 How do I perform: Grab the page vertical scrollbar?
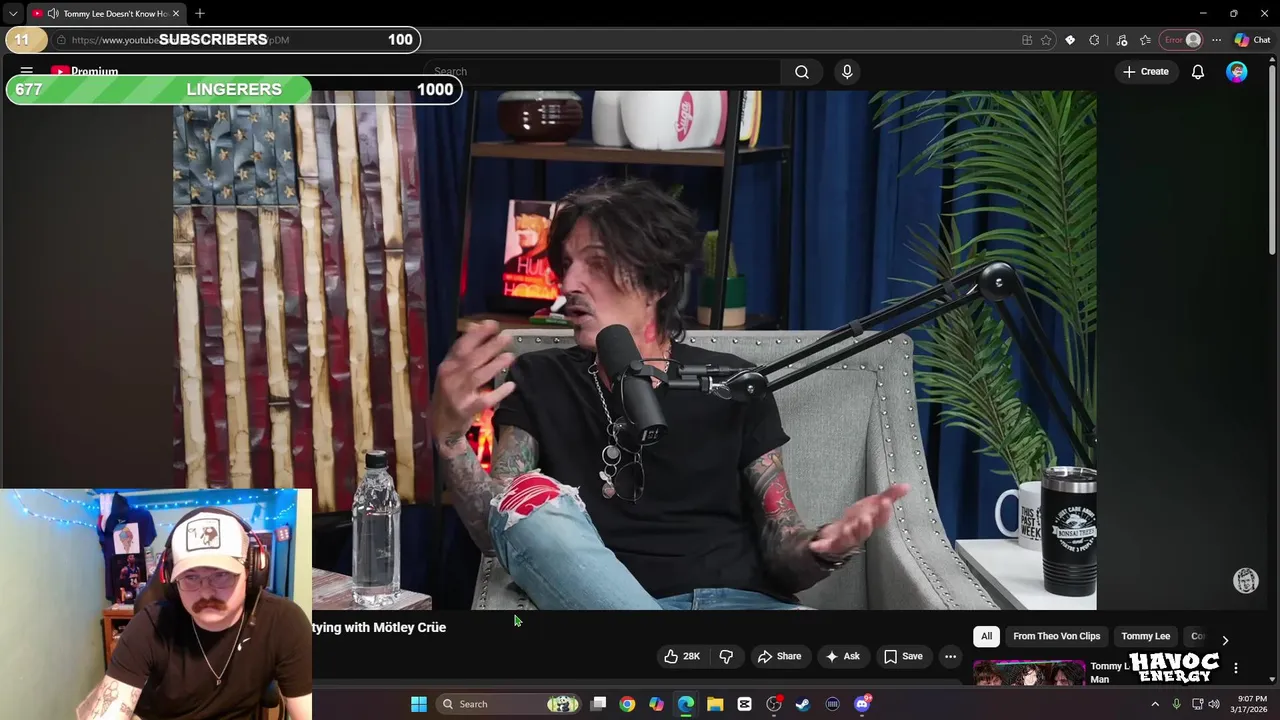coord(1273,160)
